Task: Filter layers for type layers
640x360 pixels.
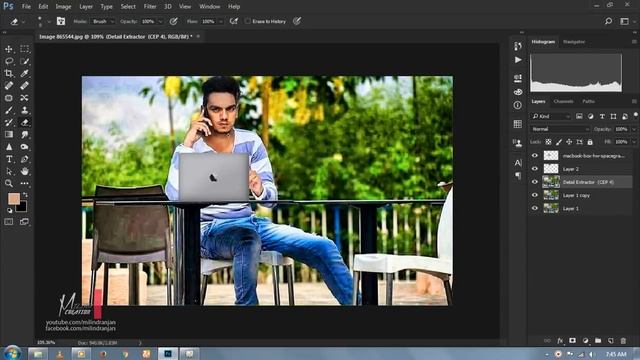Action: pyautogui.click(x=602, y=116)
